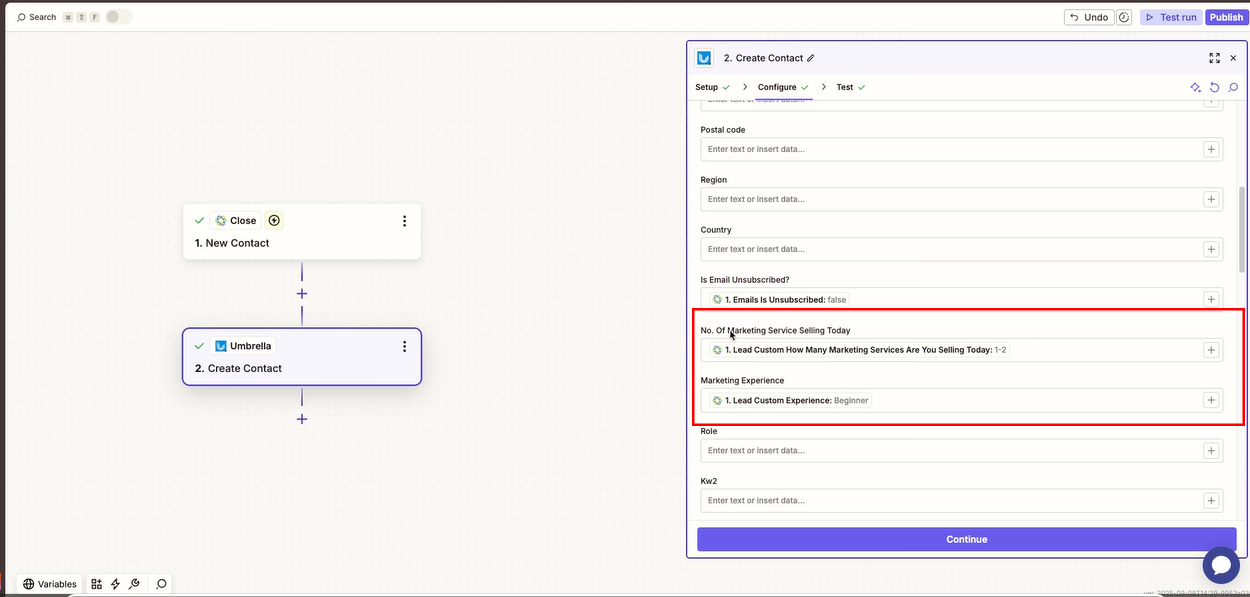Insert data with plus in Role field
Viewport: 1250px width, 597px height.
[x=1210, y=450]
